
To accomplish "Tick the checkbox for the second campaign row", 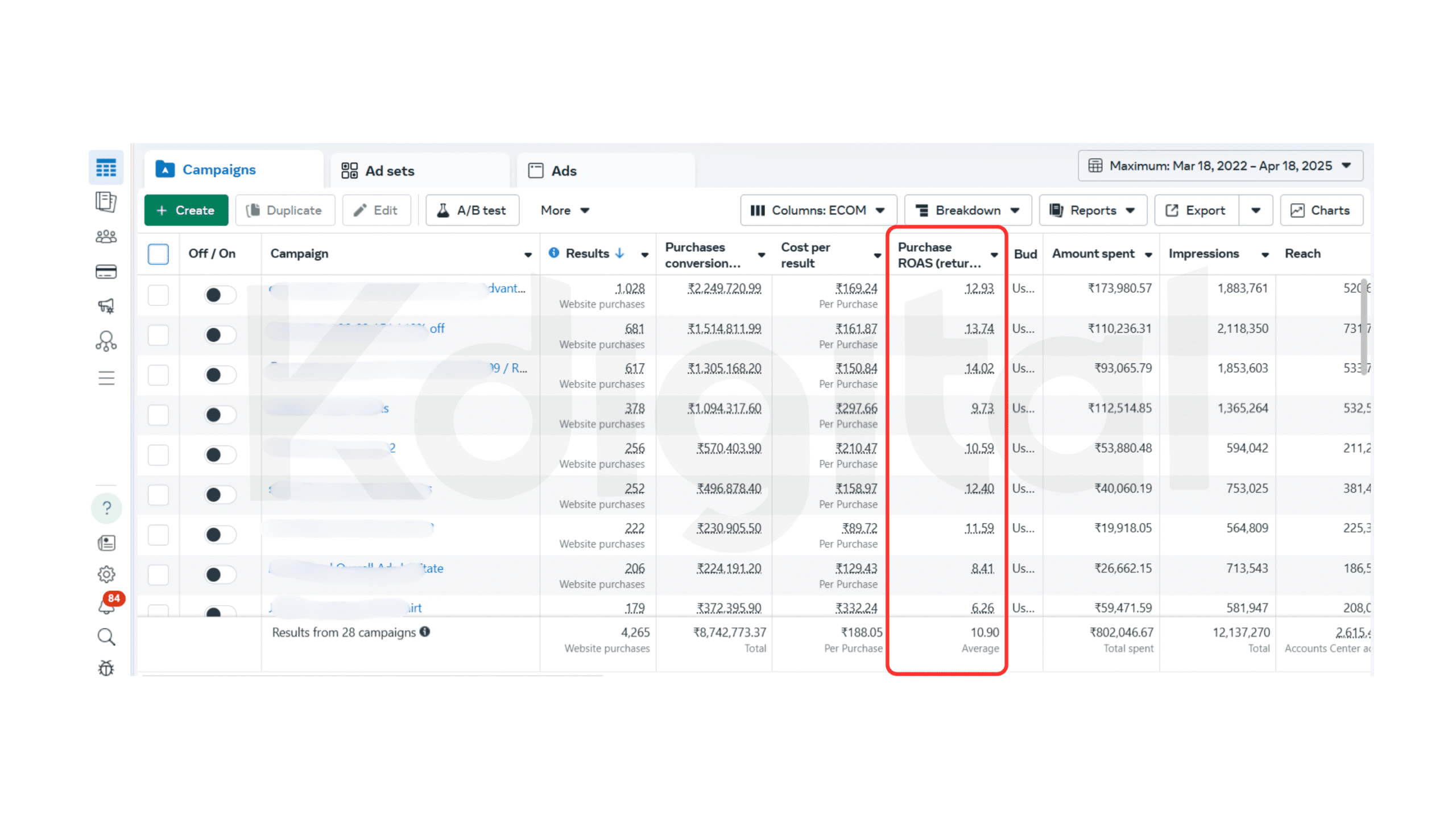I will pyautogui.click(x=158, y=335).
